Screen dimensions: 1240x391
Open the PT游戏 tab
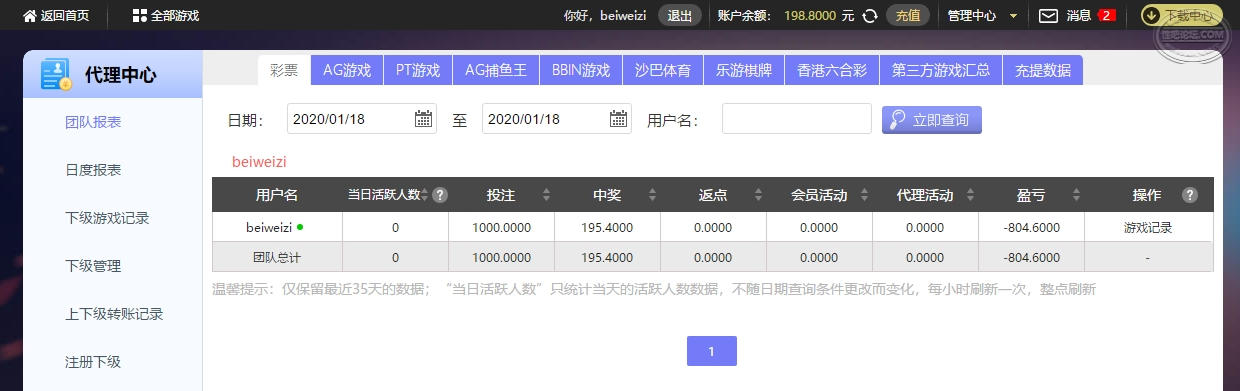click(418, 70)
